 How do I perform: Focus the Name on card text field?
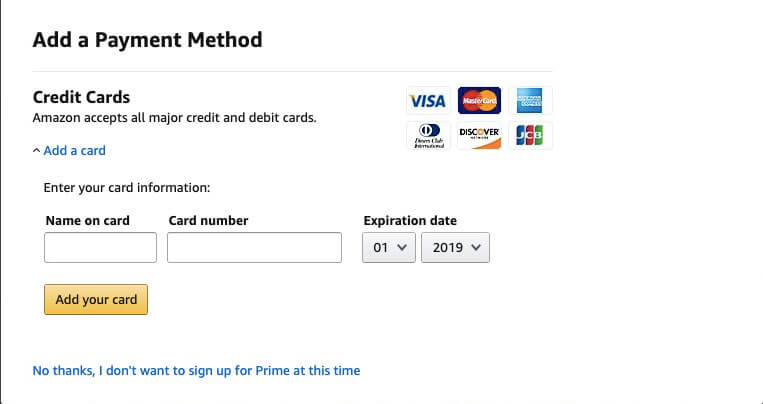(x=100, y=247)
